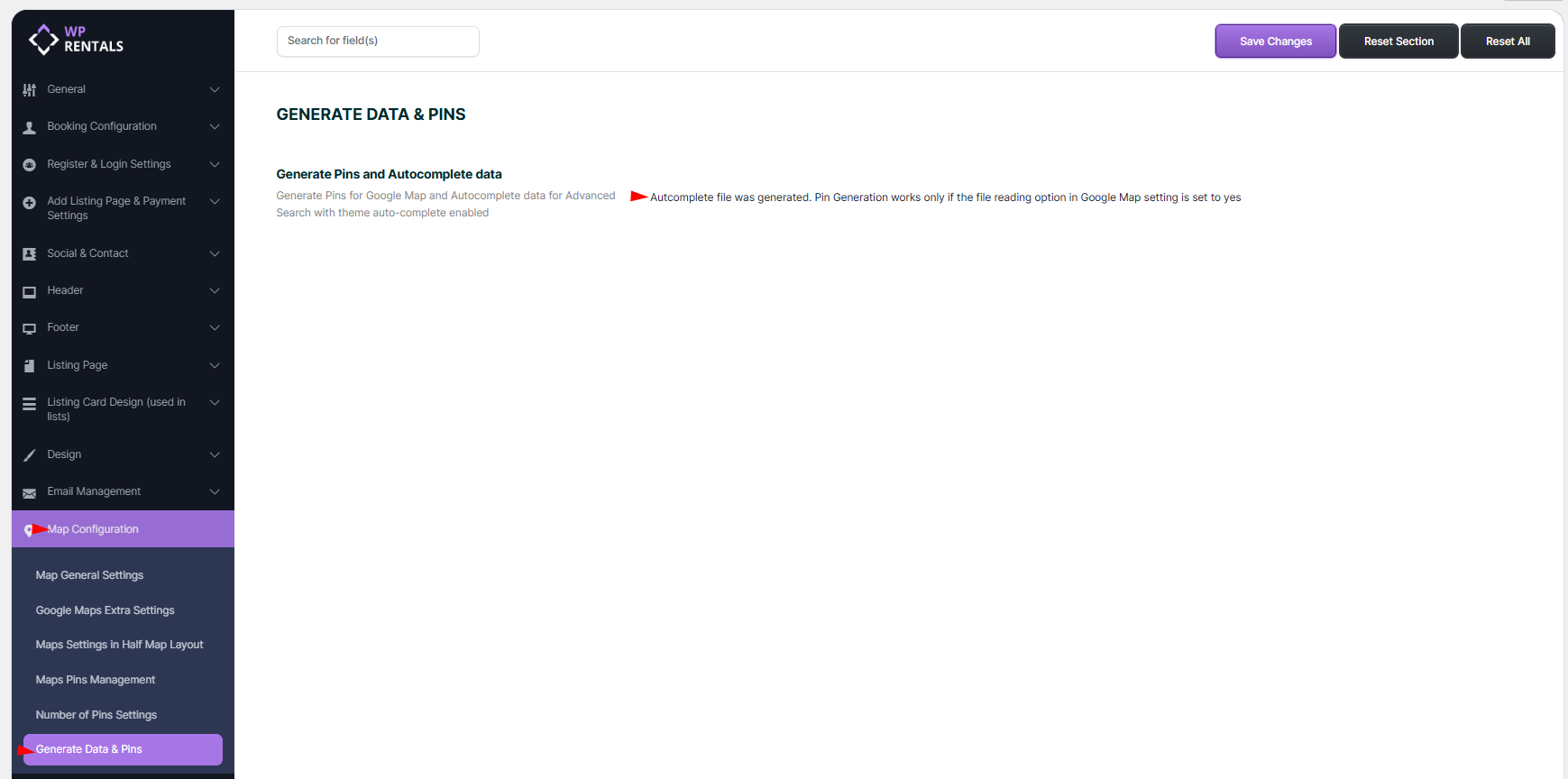This screenshot has width=1568, height=779.
Task: Click the WP Rentals logo icon
Action: tap(43, 40)
